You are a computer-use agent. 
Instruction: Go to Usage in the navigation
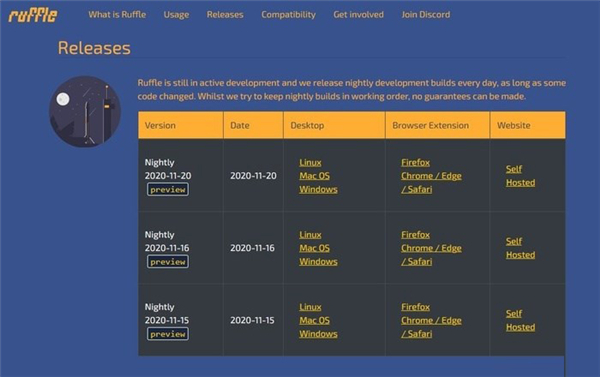point(176,15)
